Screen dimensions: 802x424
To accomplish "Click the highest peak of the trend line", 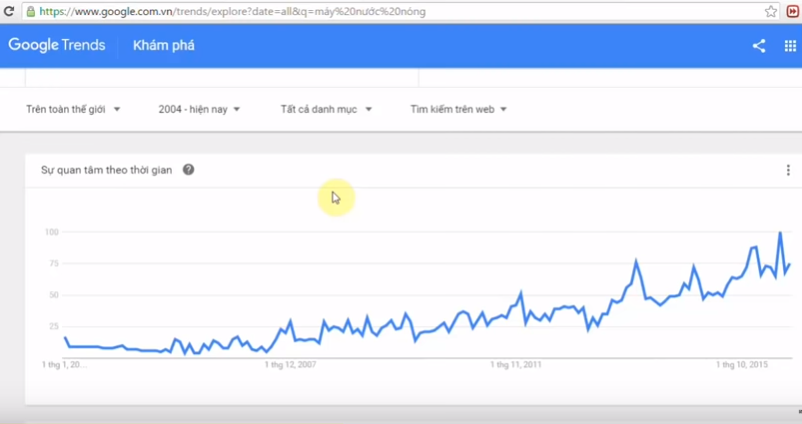I will pos(780,233).
